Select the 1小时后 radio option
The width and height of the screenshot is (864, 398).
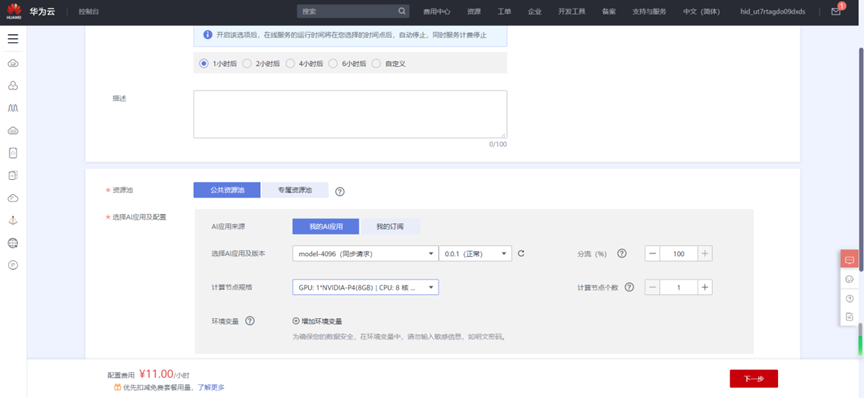click(x=203, y=63)
